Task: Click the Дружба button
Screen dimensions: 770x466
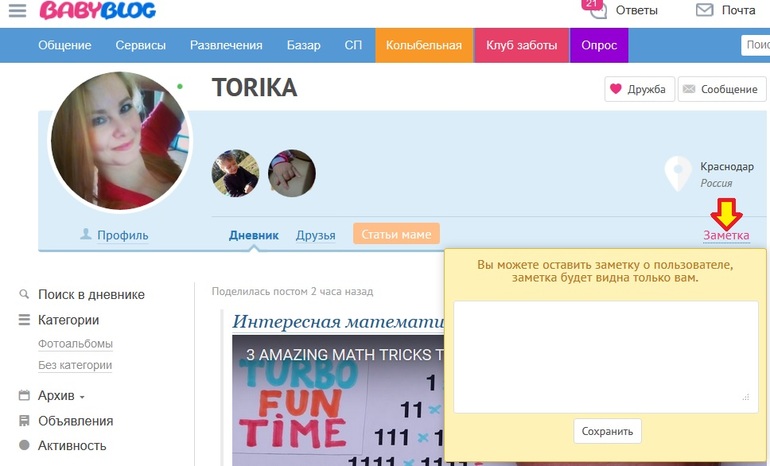Action: click(639, 89)
